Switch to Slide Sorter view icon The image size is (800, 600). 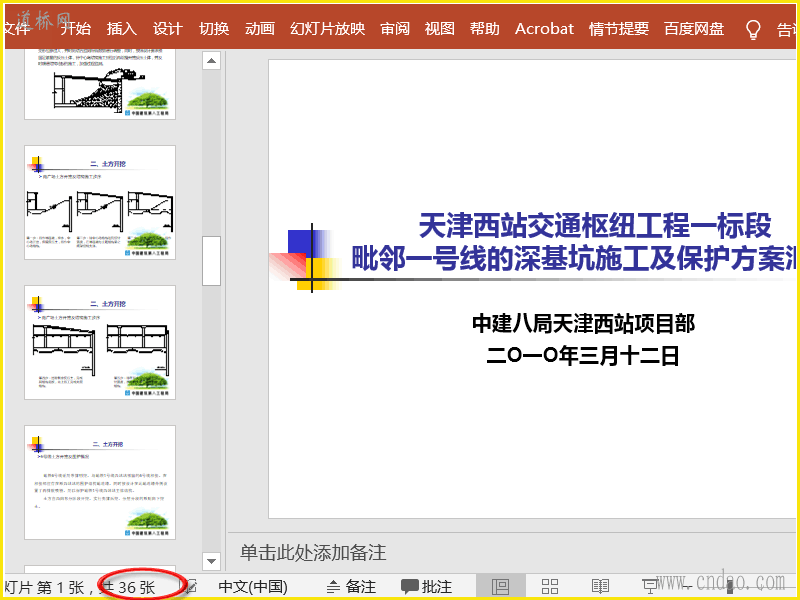549,587
